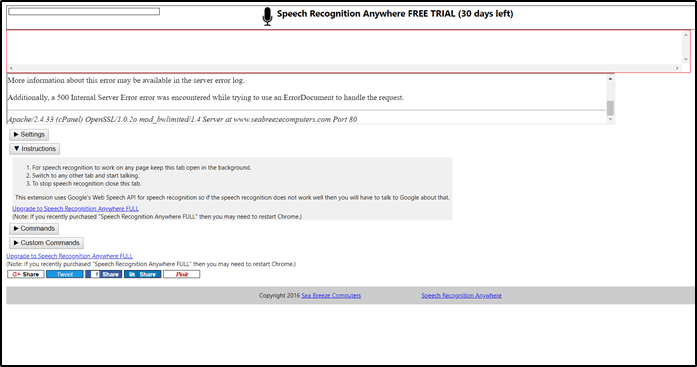This screenshot has width=697, height=367.
Task: Click the Tweet button
Action: [x=64, y=274]
